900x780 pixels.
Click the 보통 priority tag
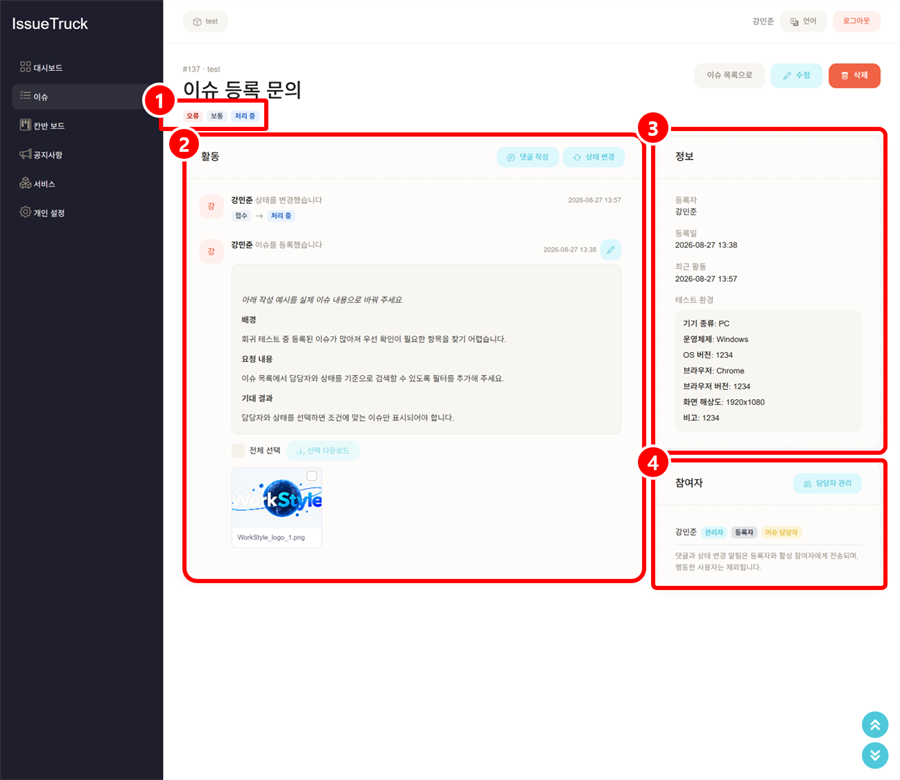click(216, 116)
